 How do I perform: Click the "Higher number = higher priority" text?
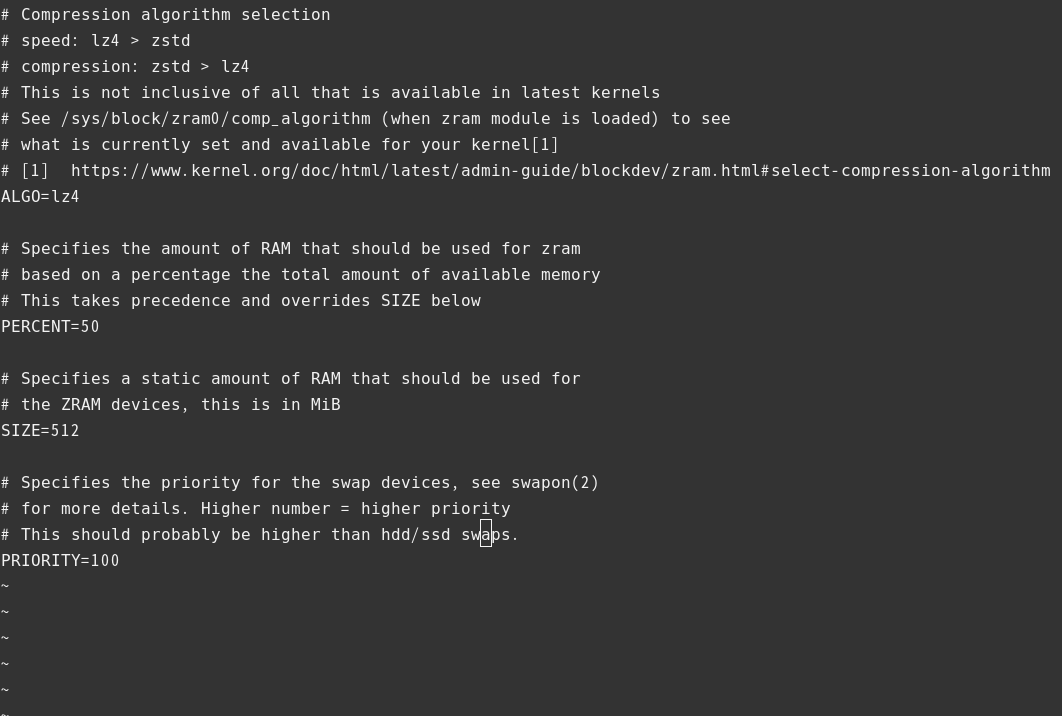click(x=355, y=509)
